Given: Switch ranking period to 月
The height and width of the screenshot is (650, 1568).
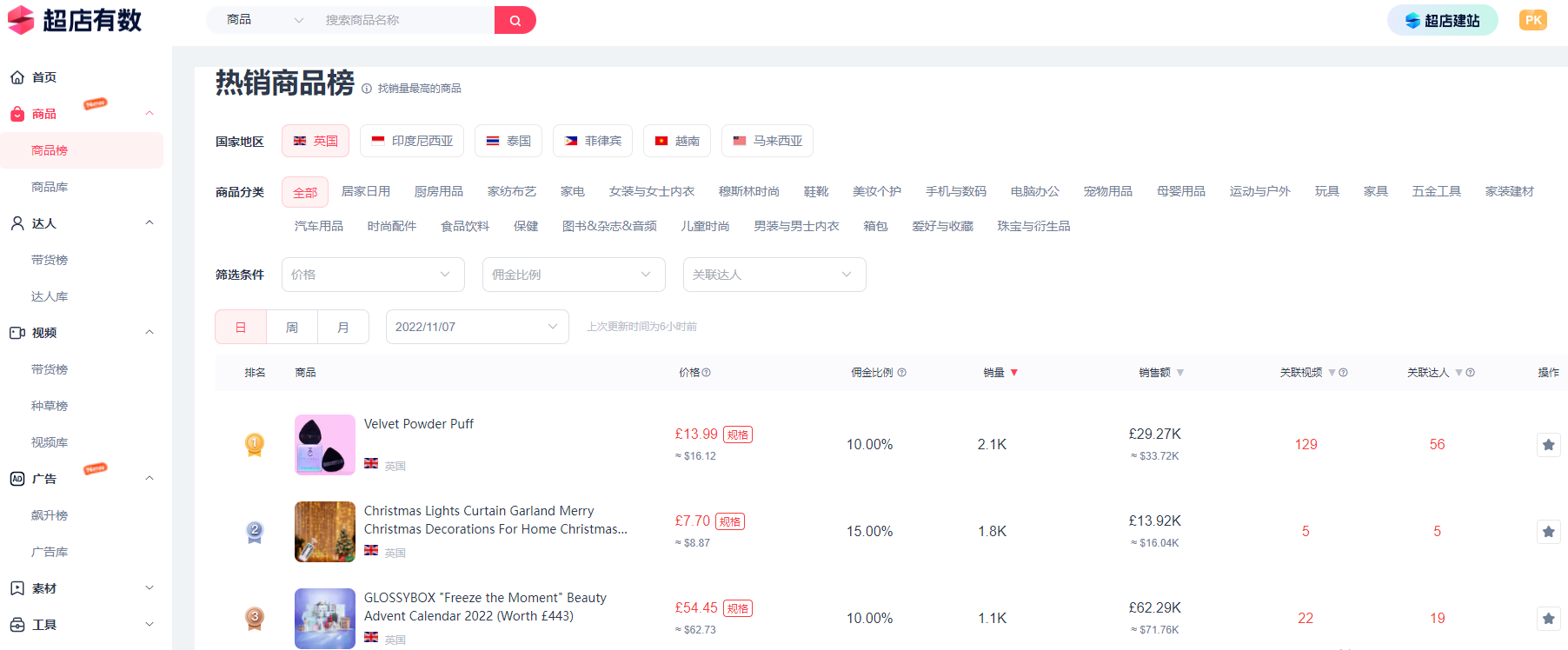Looking at the screenshot, I should pos(343,327).
